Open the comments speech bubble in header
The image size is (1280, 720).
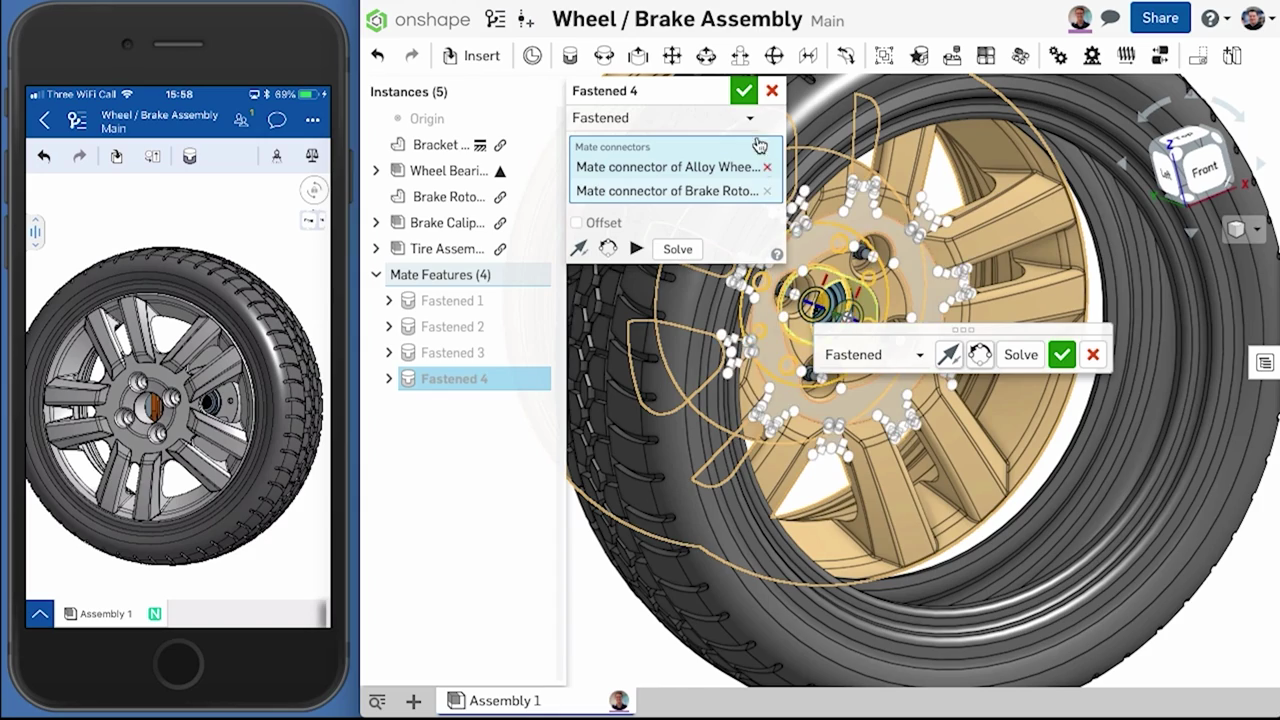point(1110,18)
